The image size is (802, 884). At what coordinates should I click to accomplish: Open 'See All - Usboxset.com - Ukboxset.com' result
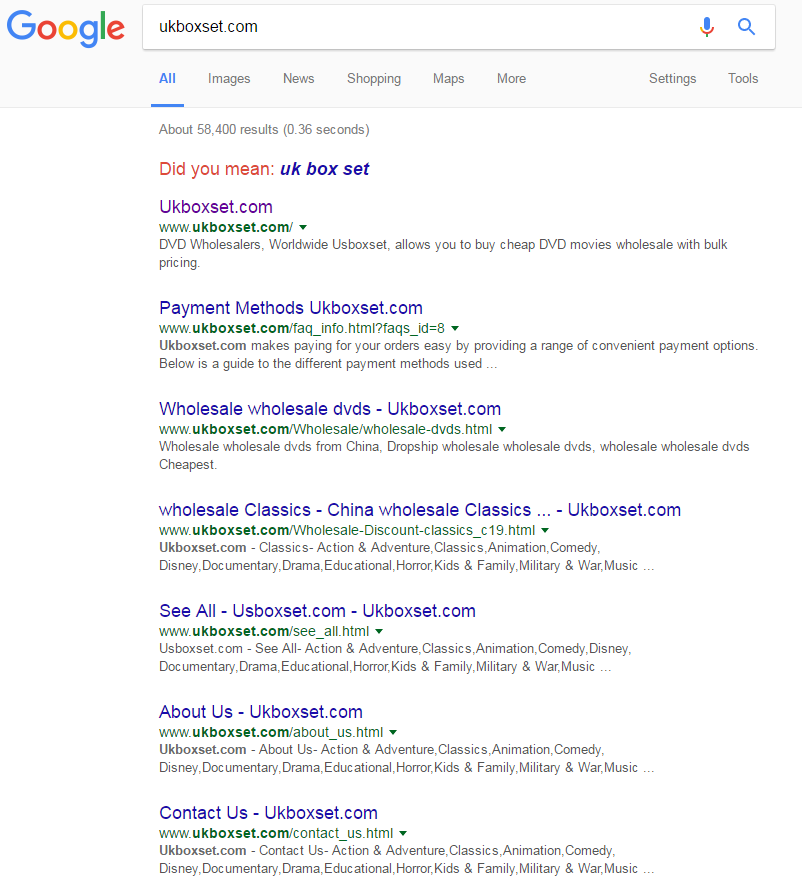tap(317, 611)
